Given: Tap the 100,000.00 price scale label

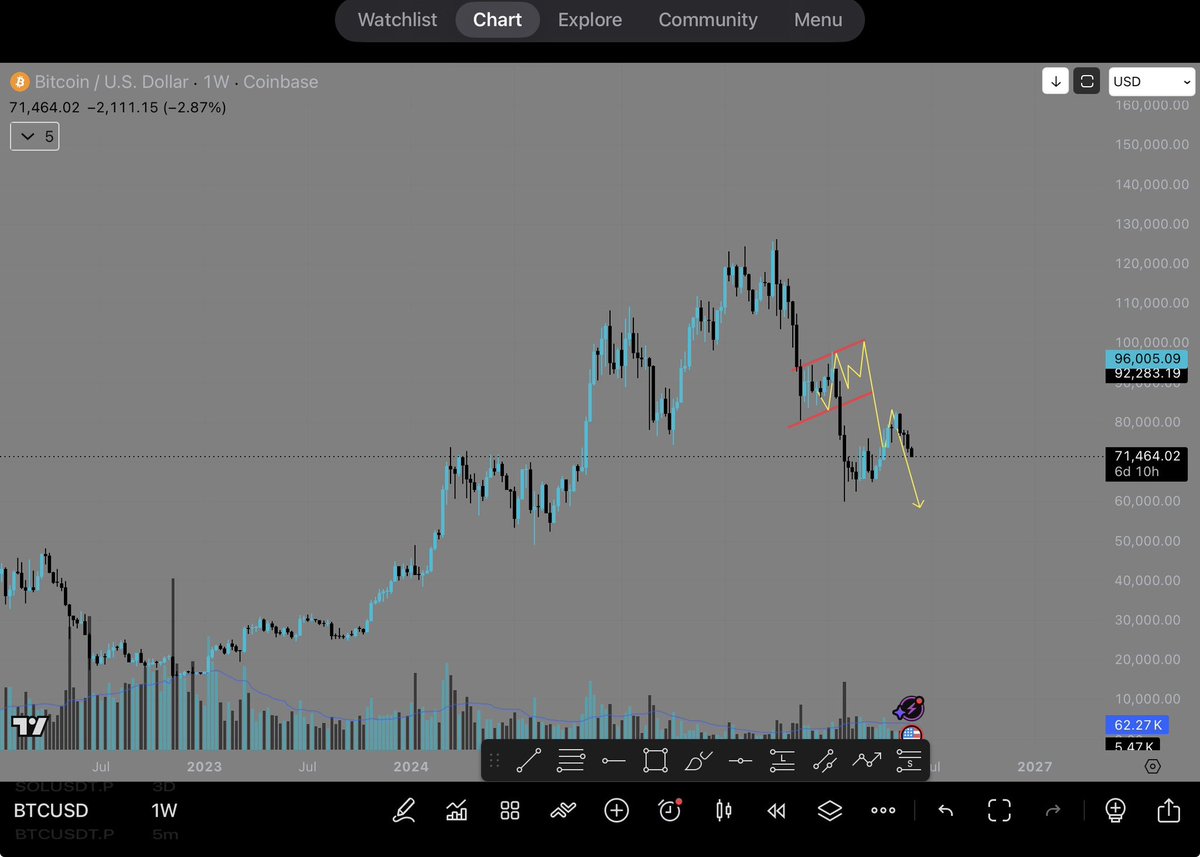Looking at the screenshot, I should click(x=1152, y=343).
